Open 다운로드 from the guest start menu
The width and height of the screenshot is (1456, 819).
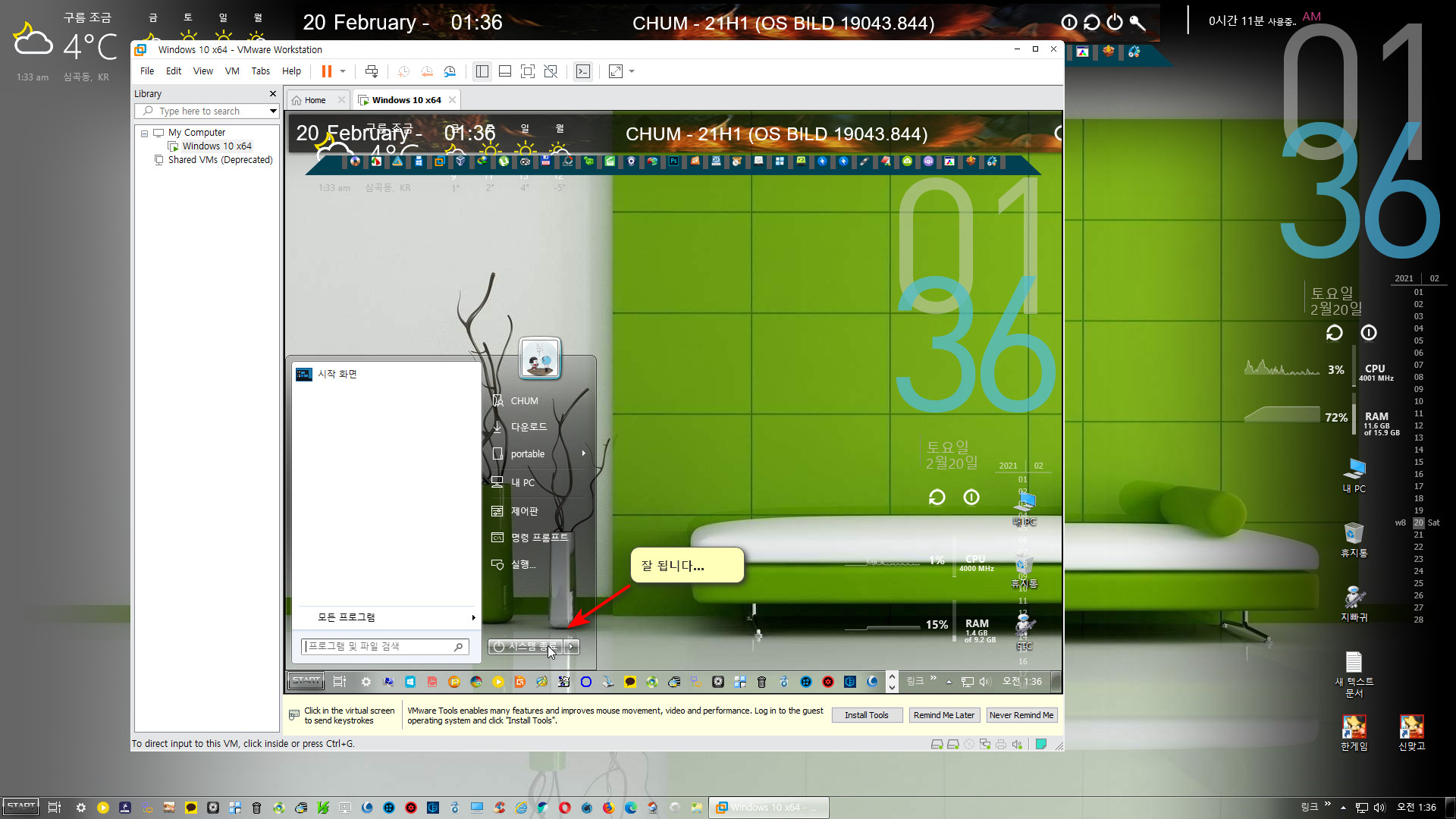point(528,427)
